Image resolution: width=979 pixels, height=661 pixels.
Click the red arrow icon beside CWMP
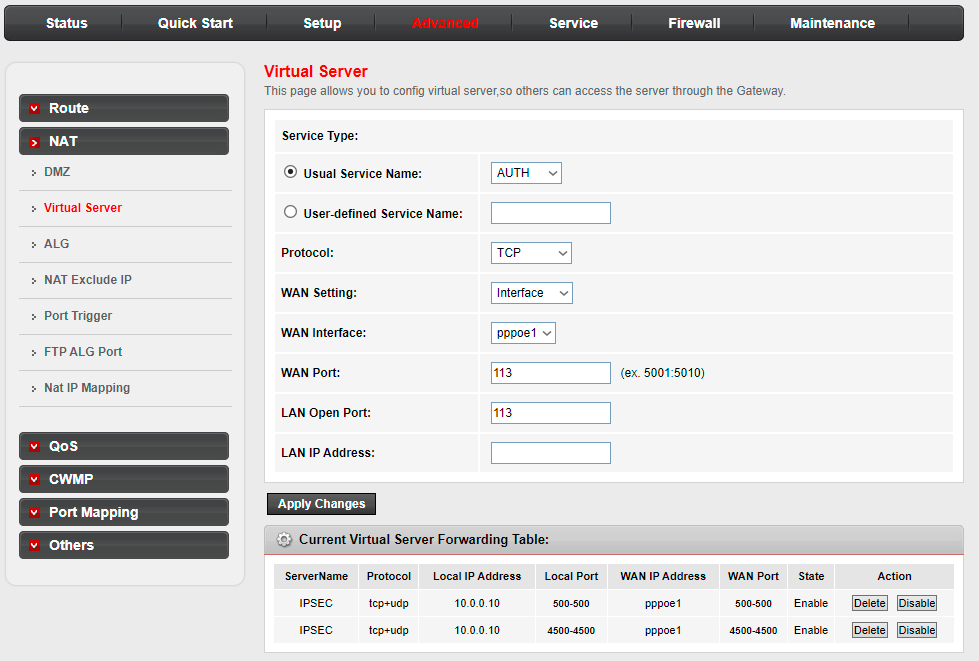(x=35, y=480)
